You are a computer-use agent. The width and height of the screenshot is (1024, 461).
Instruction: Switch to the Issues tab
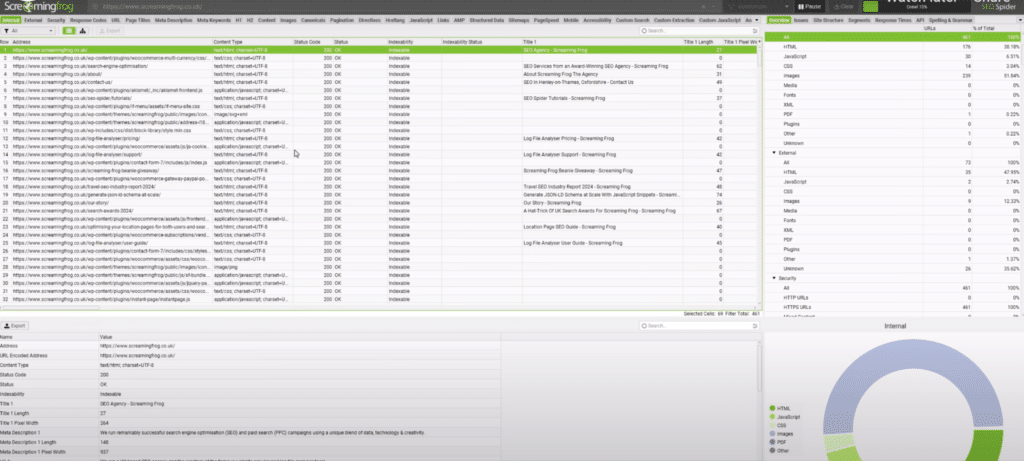tap(801, 20)
